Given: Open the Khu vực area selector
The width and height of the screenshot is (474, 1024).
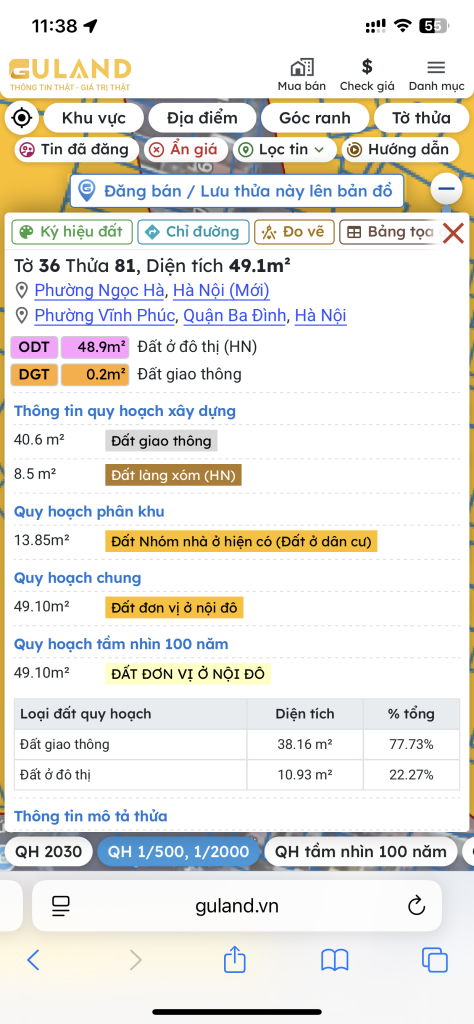Looking at the screenshot, I should [93, 118].
